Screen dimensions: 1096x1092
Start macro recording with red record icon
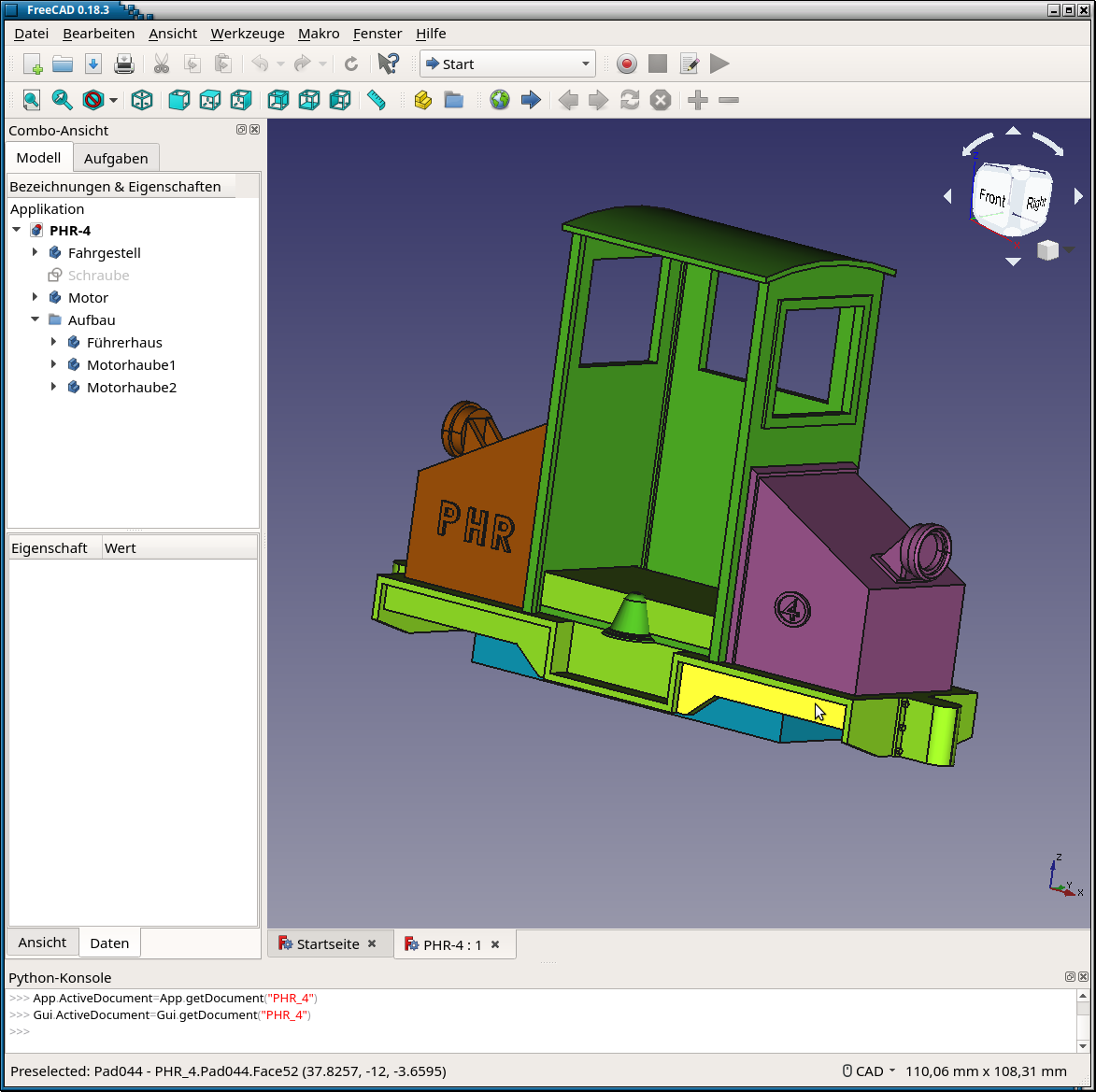click(626, 64)
